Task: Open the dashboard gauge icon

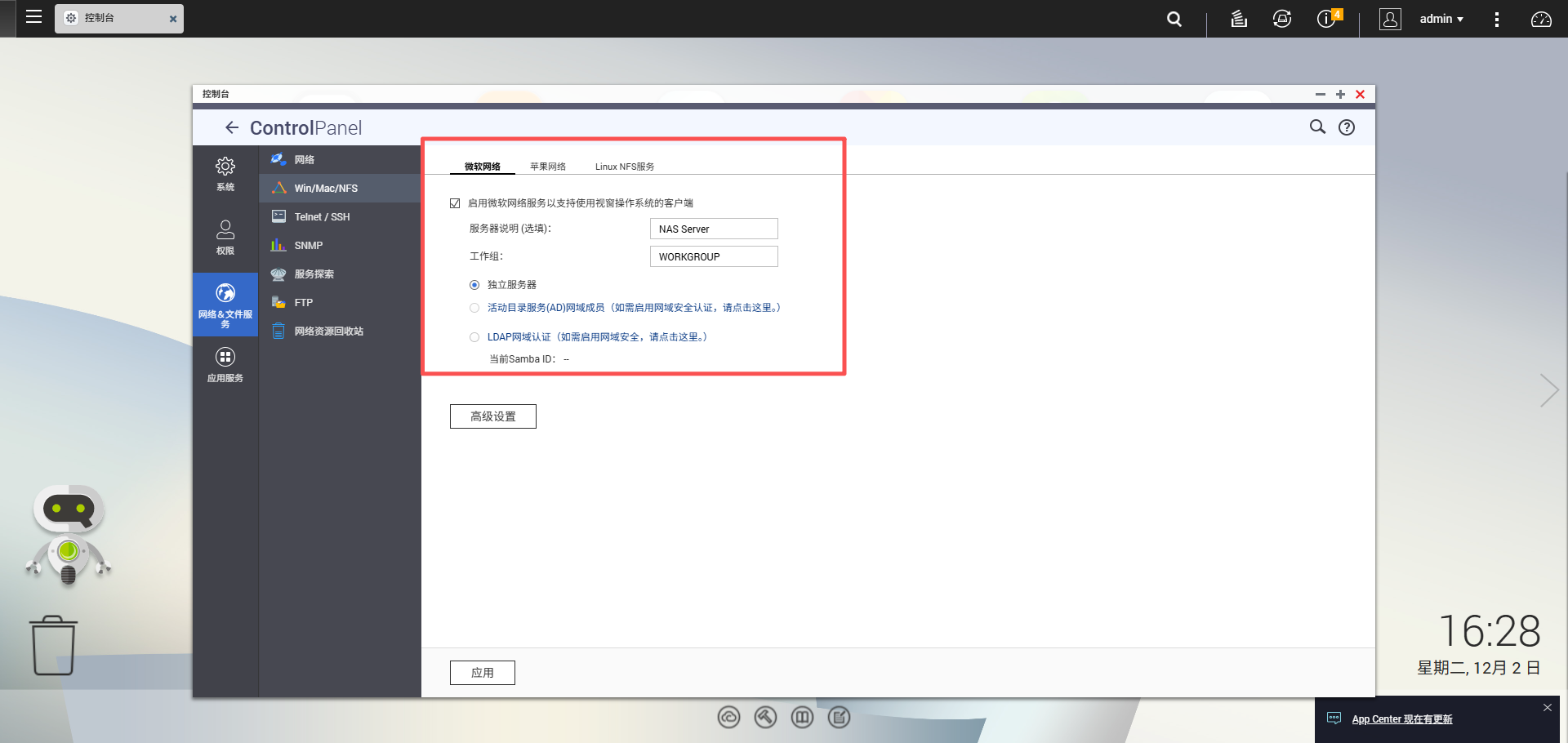Action: pos(1540,19)
